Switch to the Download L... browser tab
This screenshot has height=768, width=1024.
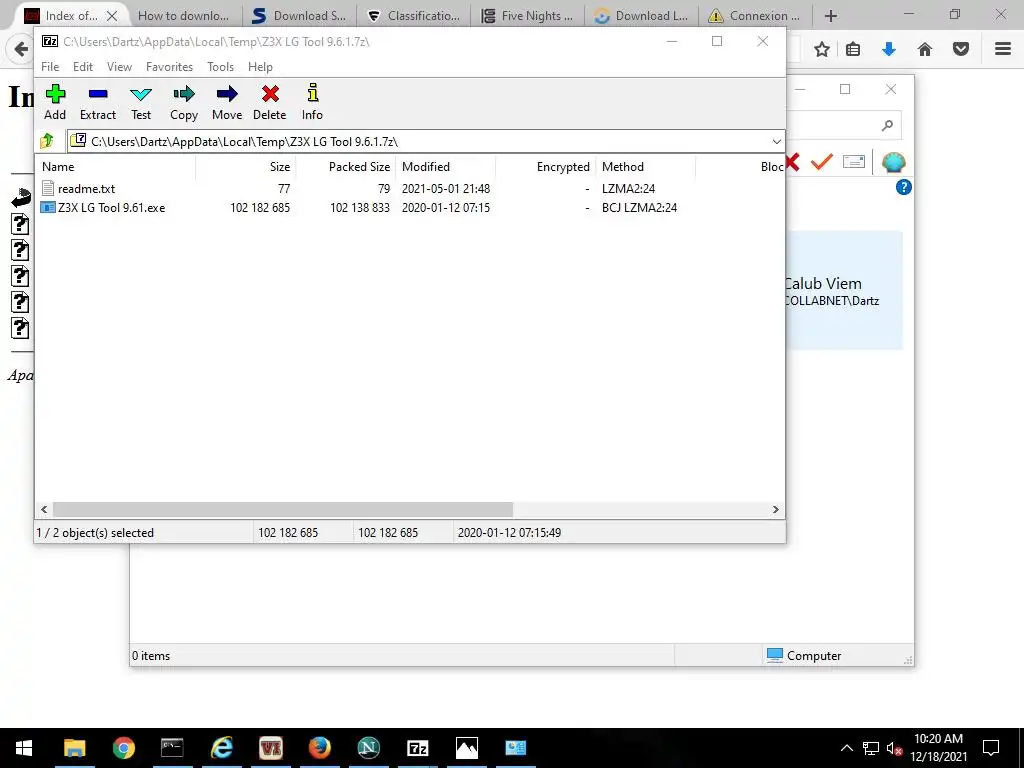point(641,16)
